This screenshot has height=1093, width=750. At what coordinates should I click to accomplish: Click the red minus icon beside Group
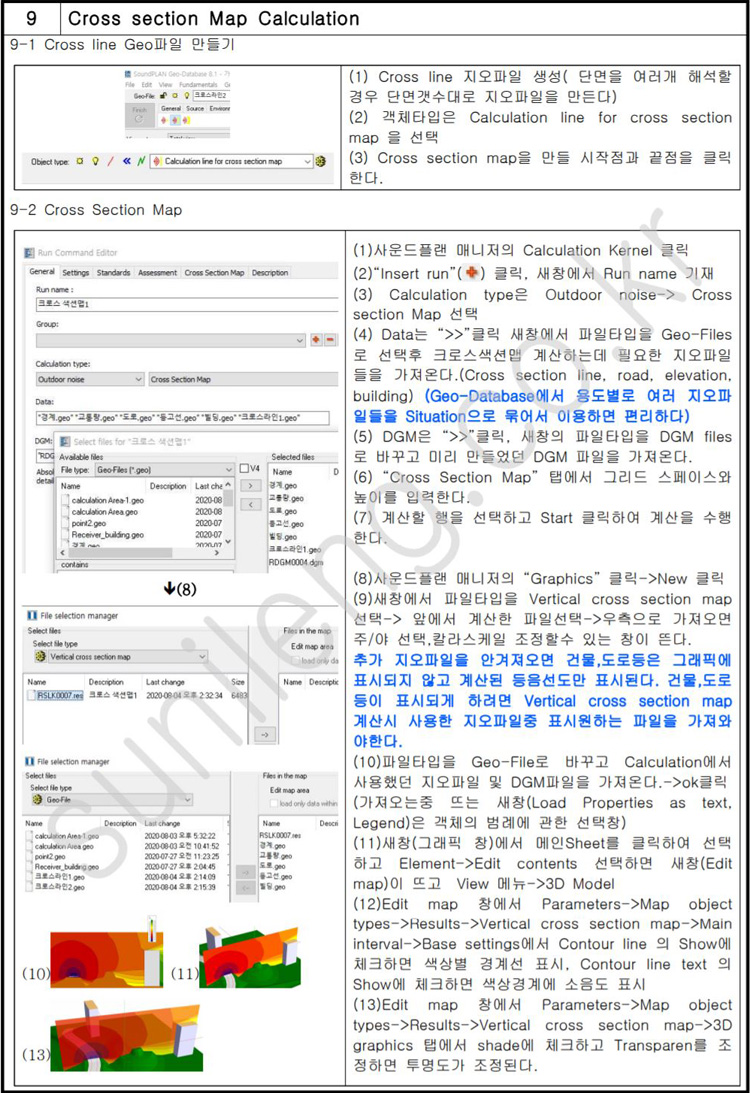point(330,340)
